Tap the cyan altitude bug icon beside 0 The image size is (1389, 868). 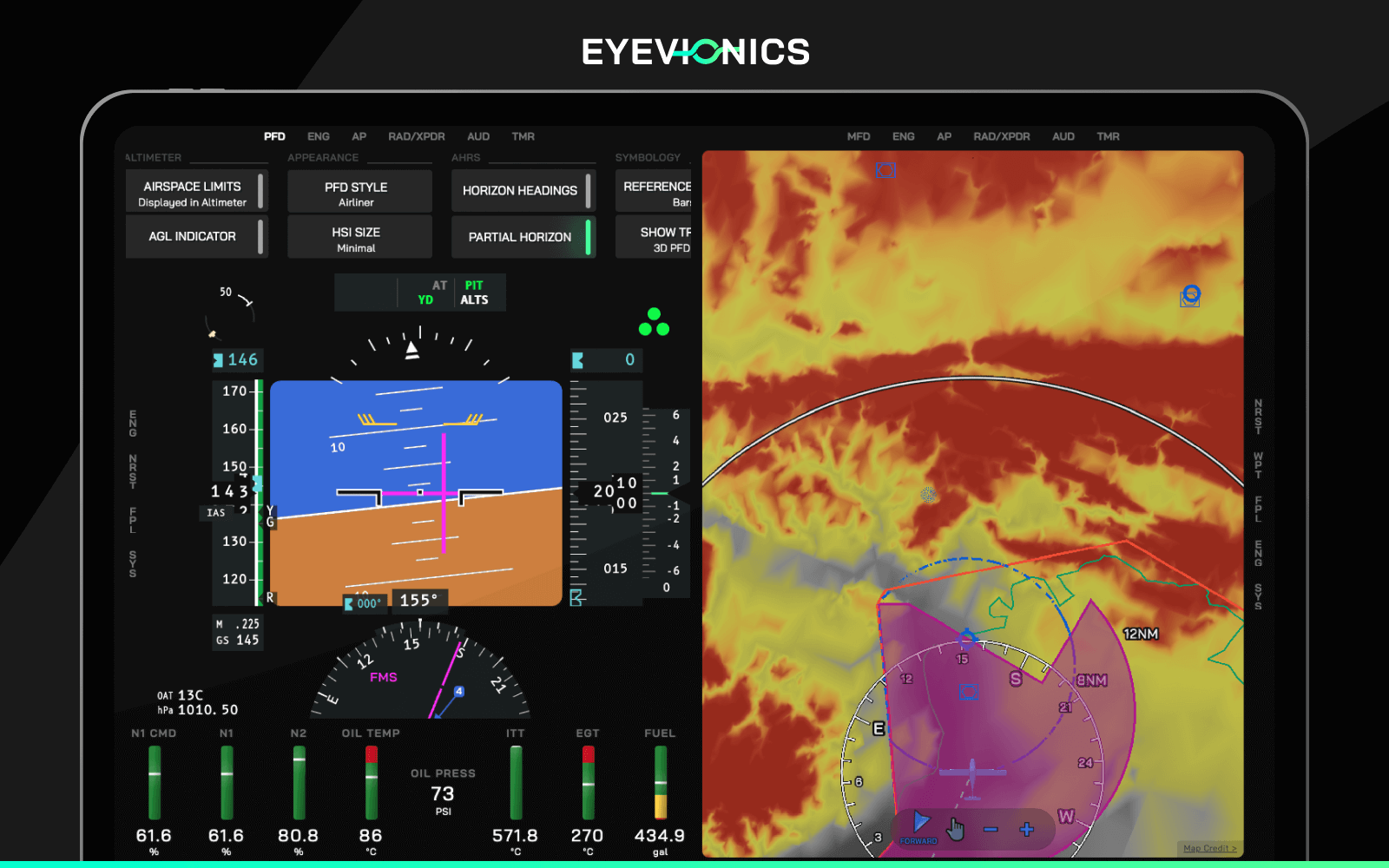(577, 360)
